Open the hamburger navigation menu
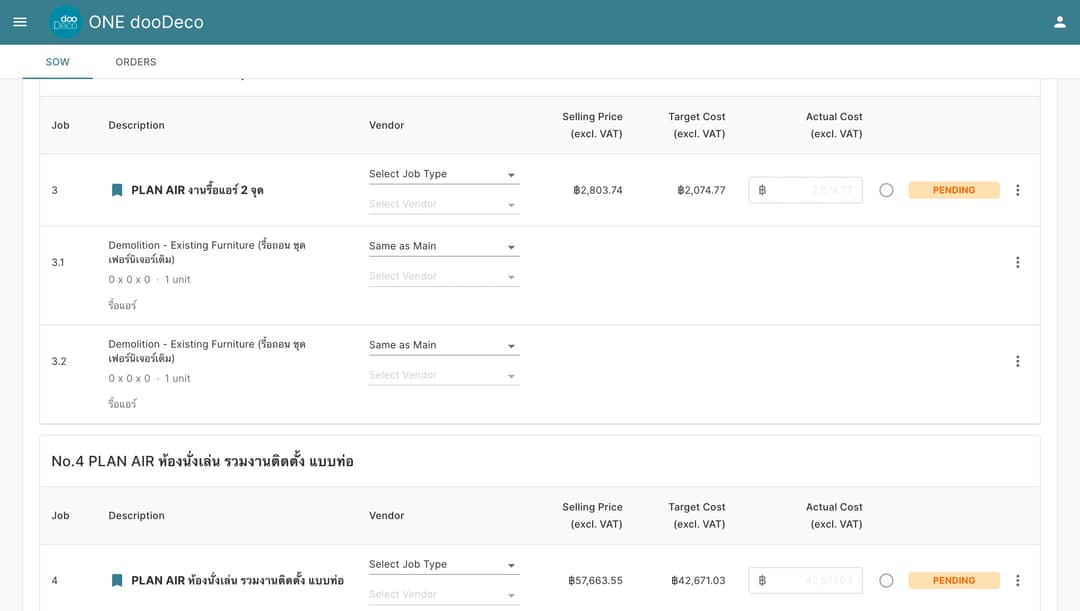 (x=20, y=22)
